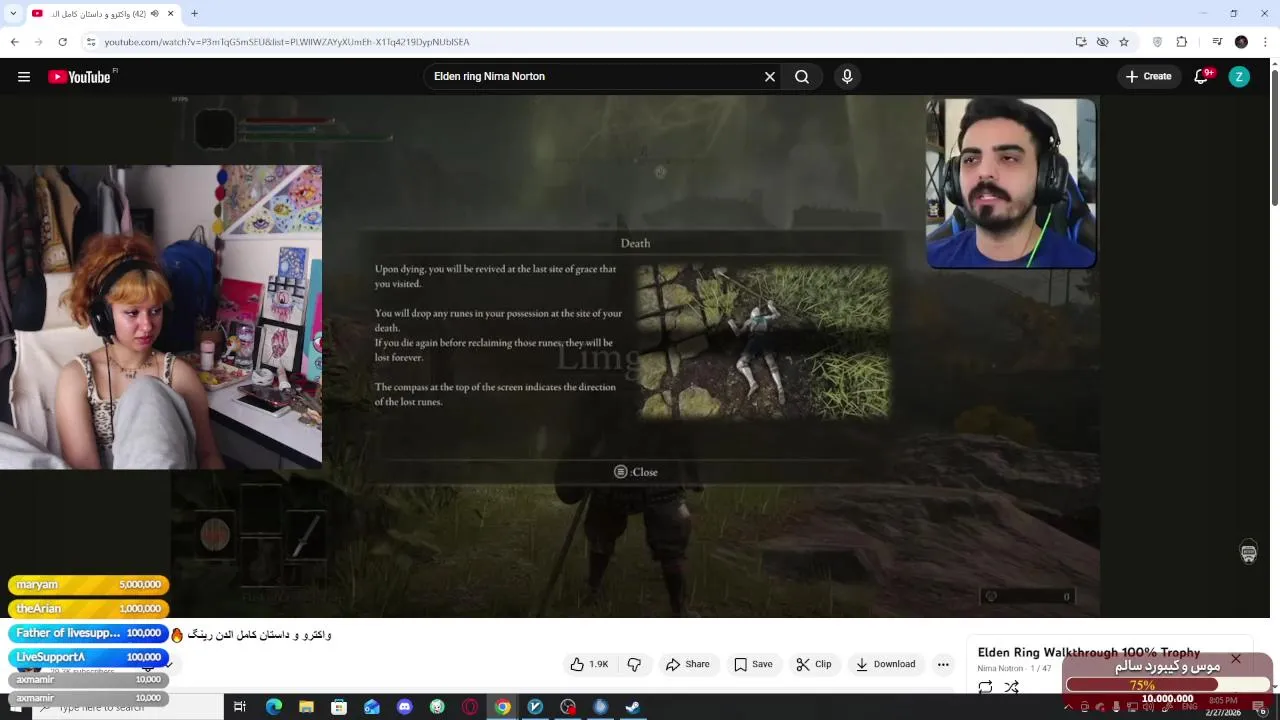1280x720 pixels.
Task: Click the Windows taskbar search box
Action: point(128,707)
